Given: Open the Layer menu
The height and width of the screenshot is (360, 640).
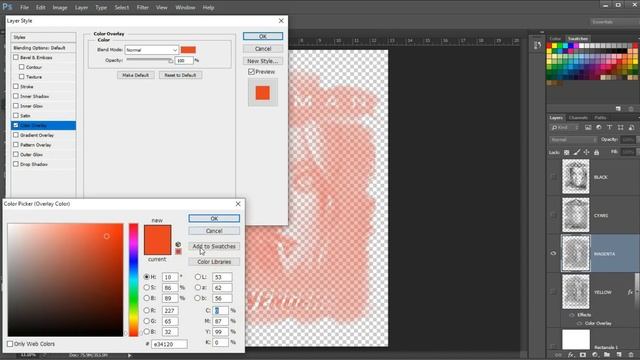Looking at the screenshot, I should (x=81, y=7).
